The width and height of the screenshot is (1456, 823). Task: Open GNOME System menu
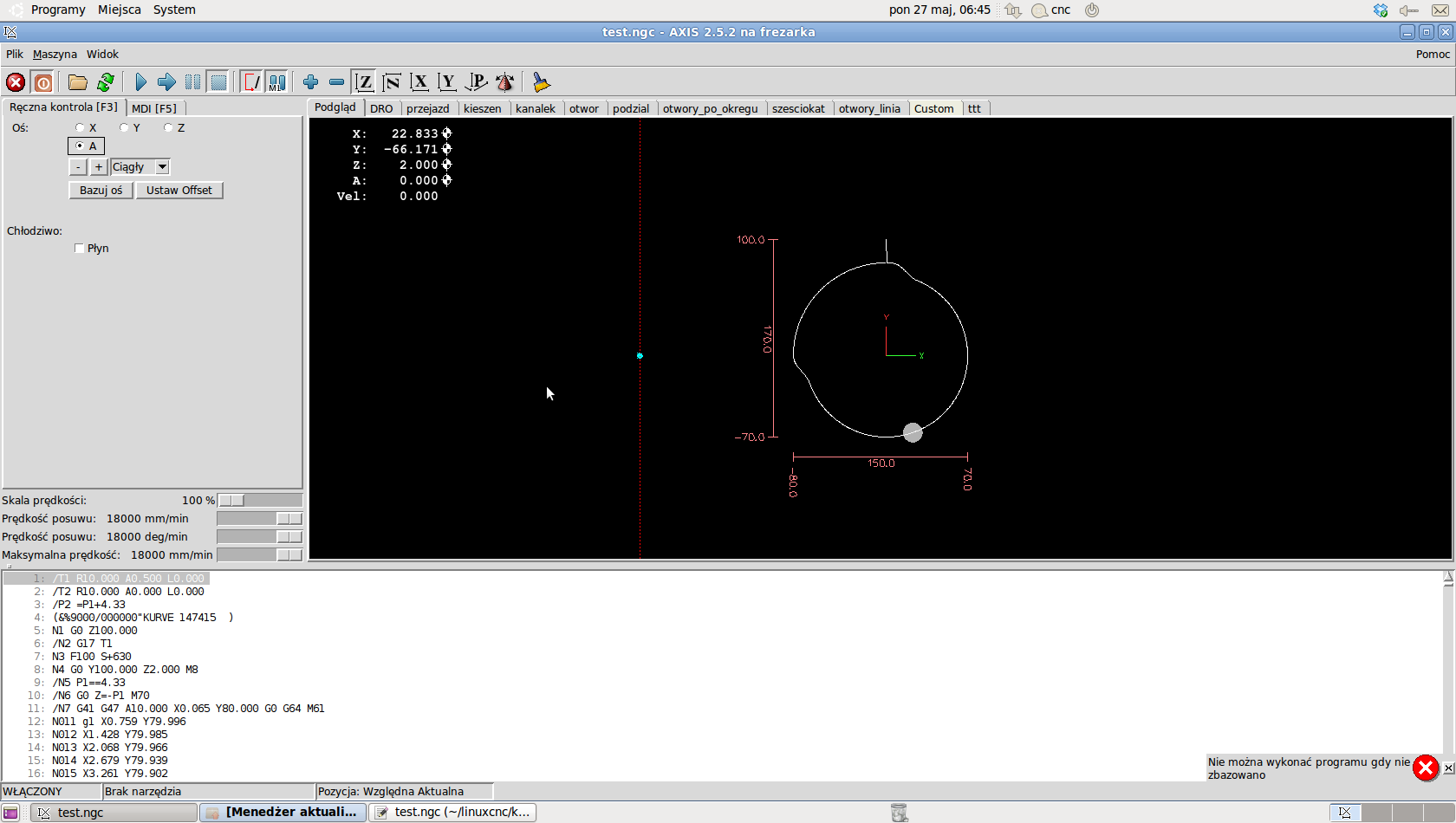coord(174,10)
